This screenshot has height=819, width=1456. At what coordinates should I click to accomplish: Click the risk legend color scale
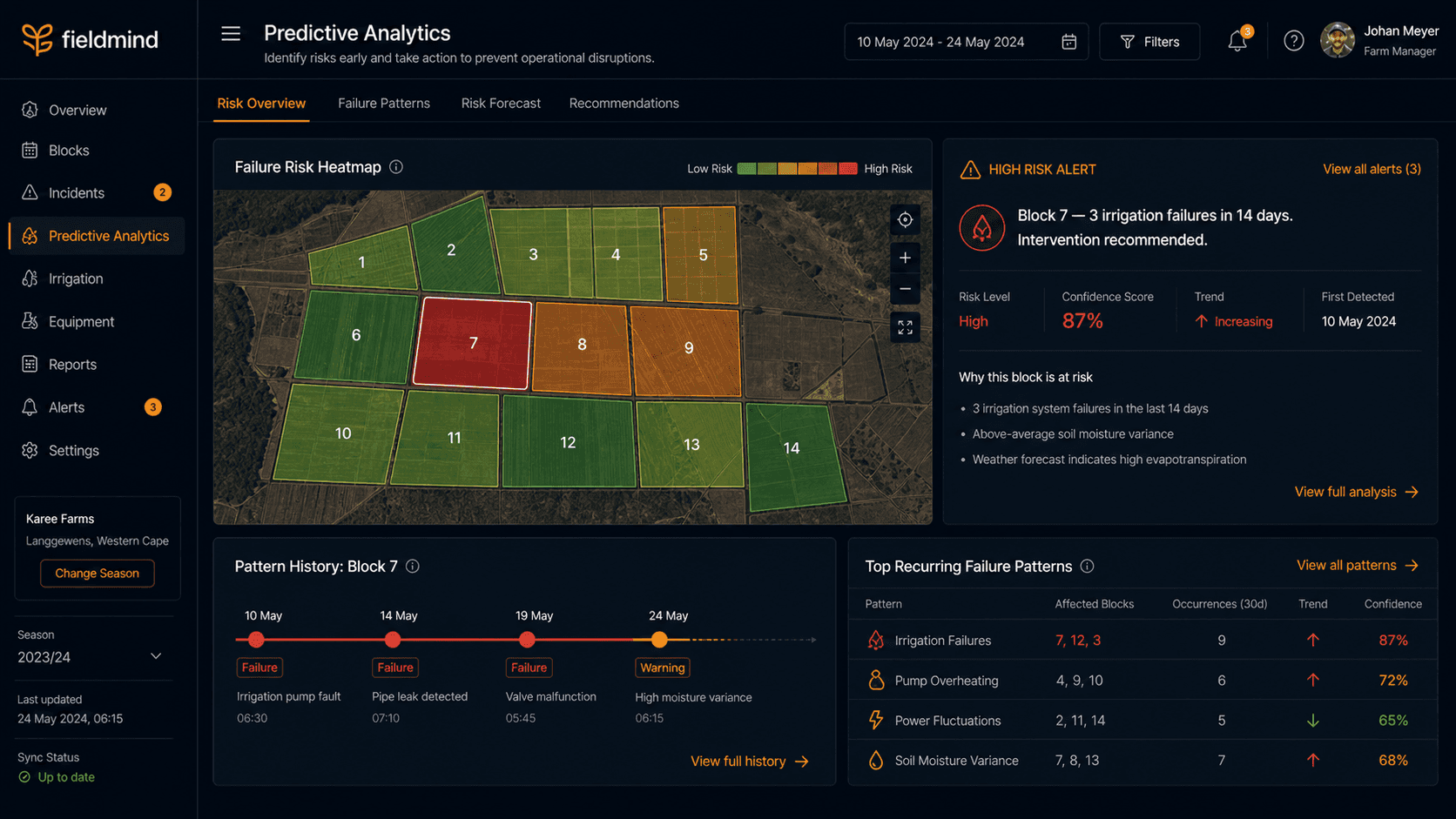coord(797,169)
